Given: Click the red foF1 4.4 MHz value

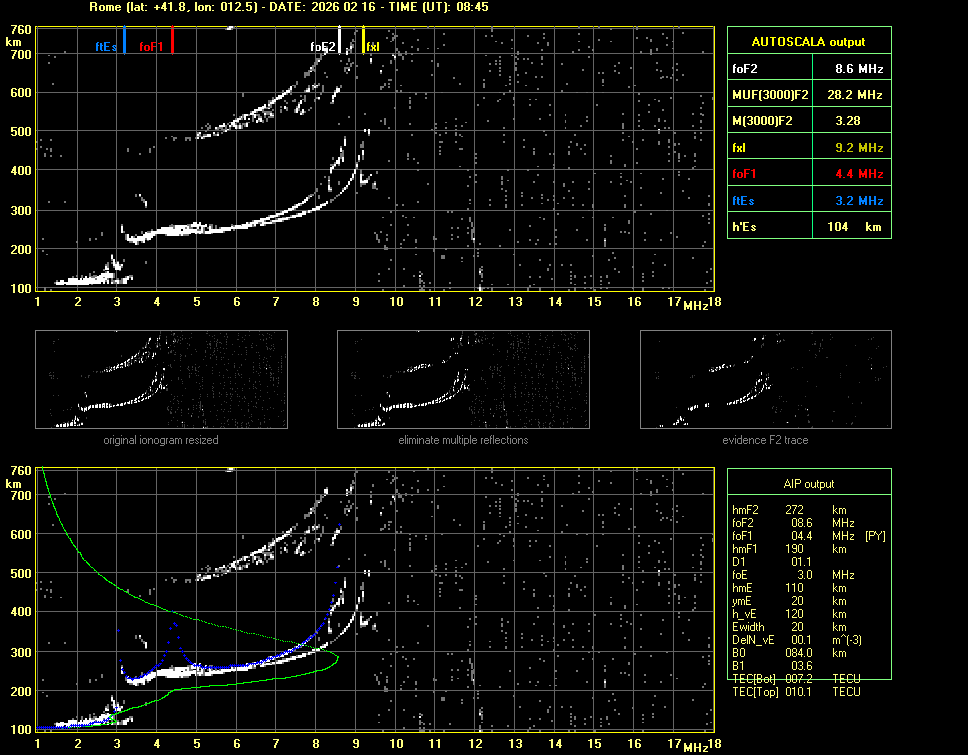Looking at the screenshot, I should 859,174.
